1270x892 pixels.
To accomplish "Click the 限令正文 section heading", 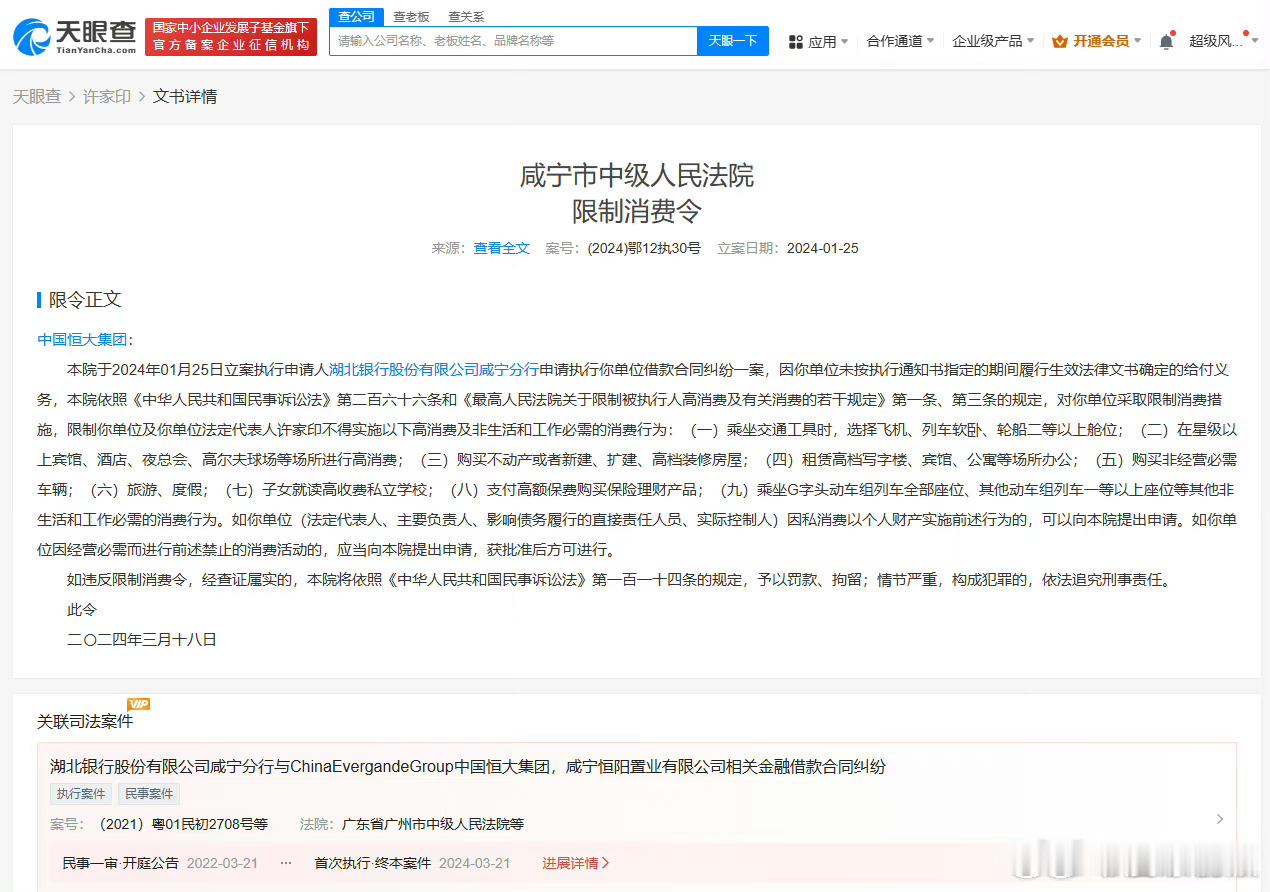I will coord(85,300).
